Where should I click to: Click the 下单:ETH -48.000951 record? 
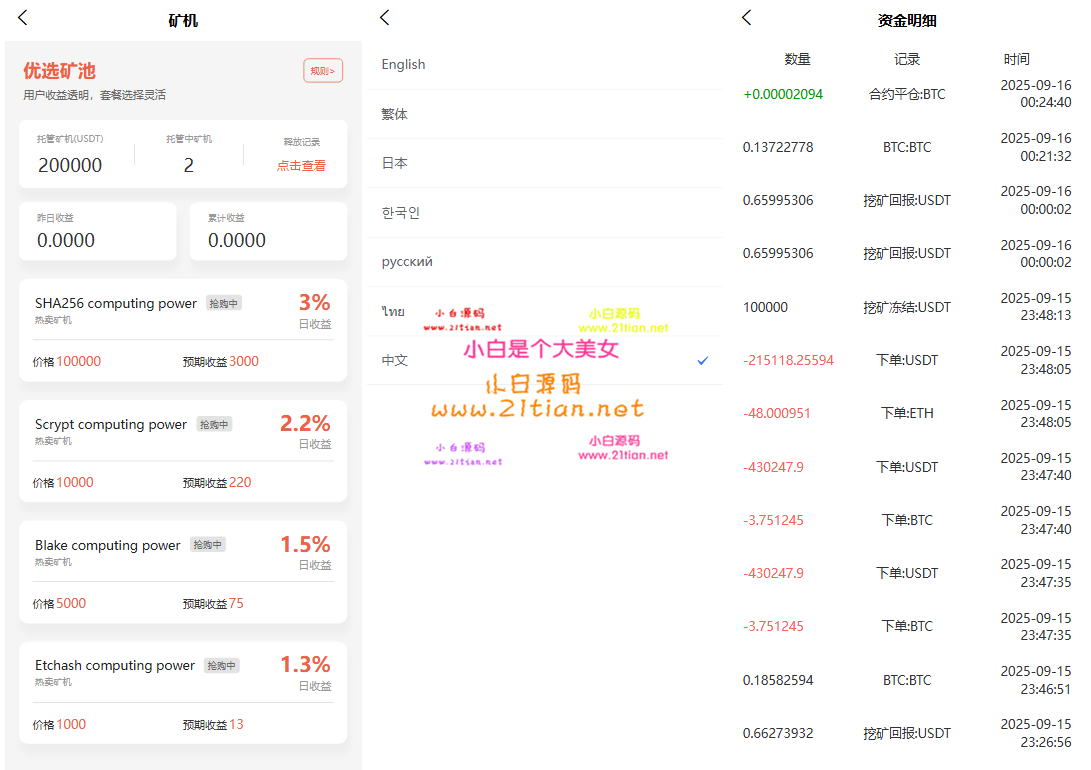tap(906, 413)
